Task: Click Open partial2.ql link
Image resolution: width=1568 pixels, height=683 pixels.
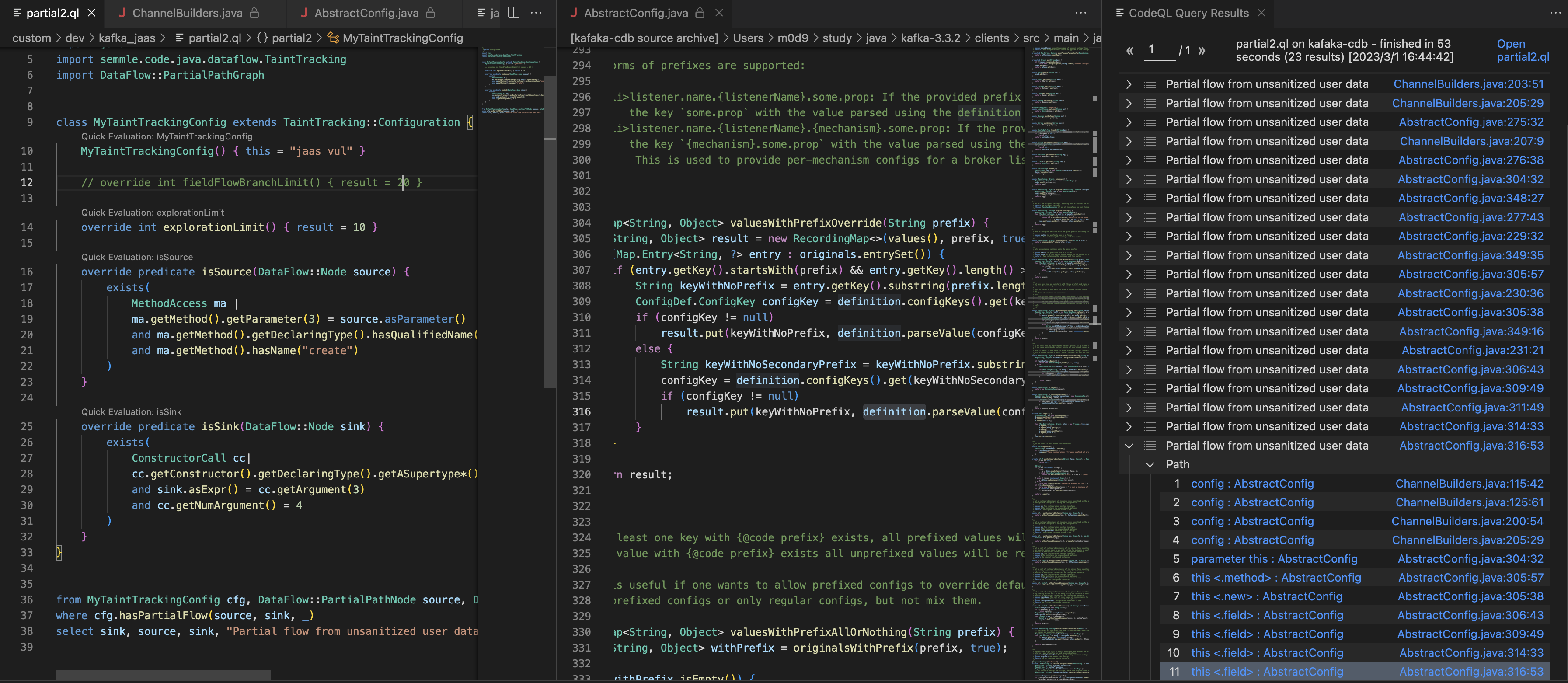Action: coord(1523,51)
